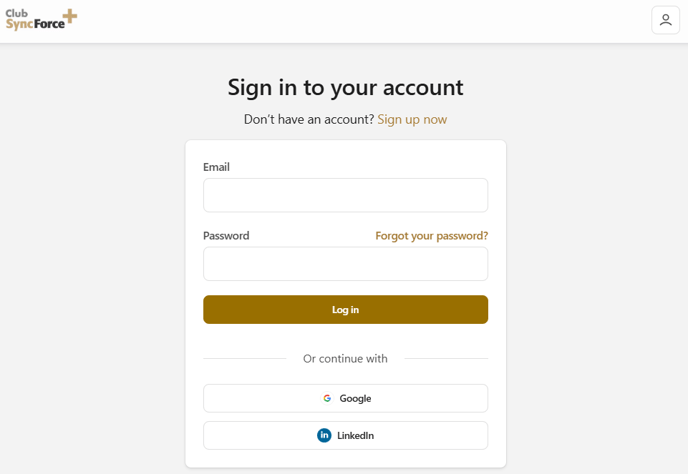The height and width of the screenshot is (474, 688).
Task: Follow the Sign up now link
Action: (x=412, y=119)
